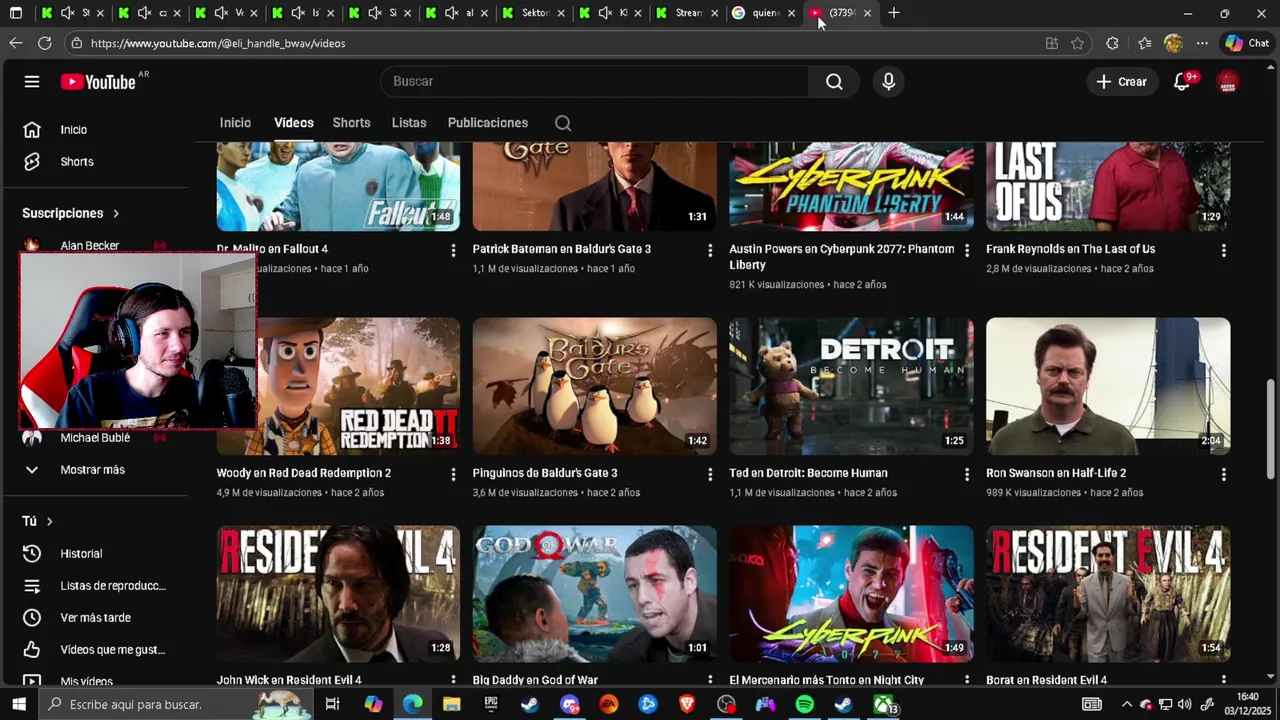The height and width of the screenshot is (720, 1280).
Task: Click the Windows taskbar search box
Action: point(176,704)
